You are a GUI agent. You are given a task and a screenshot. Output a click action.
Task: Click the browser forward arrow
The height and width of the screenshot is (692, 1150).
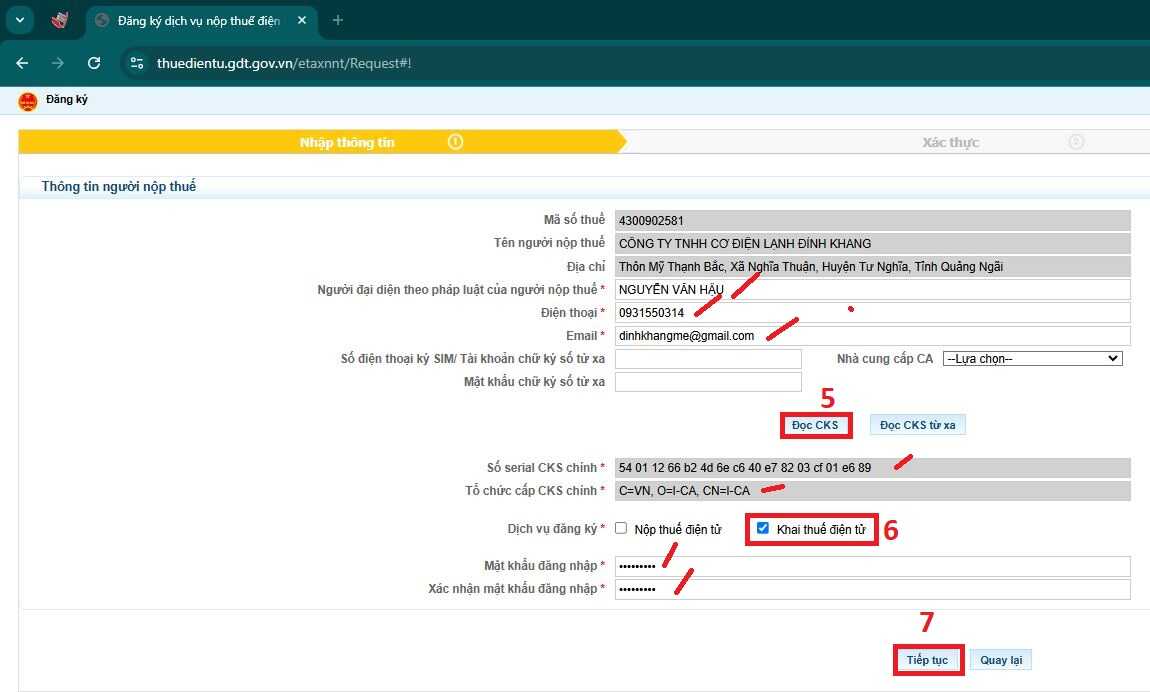(57, 63)
